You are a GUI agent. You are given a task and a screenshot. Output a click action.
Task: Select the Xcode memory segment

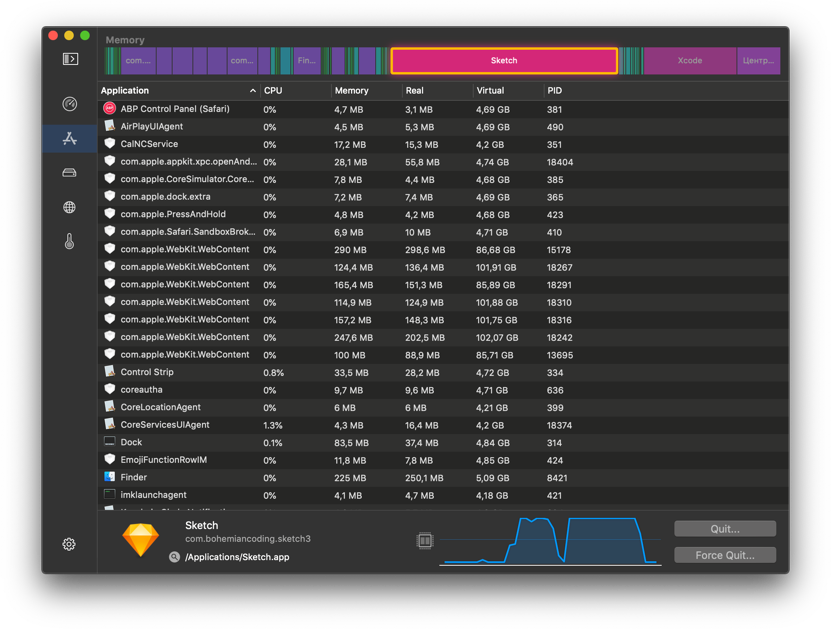pos(688,60)
